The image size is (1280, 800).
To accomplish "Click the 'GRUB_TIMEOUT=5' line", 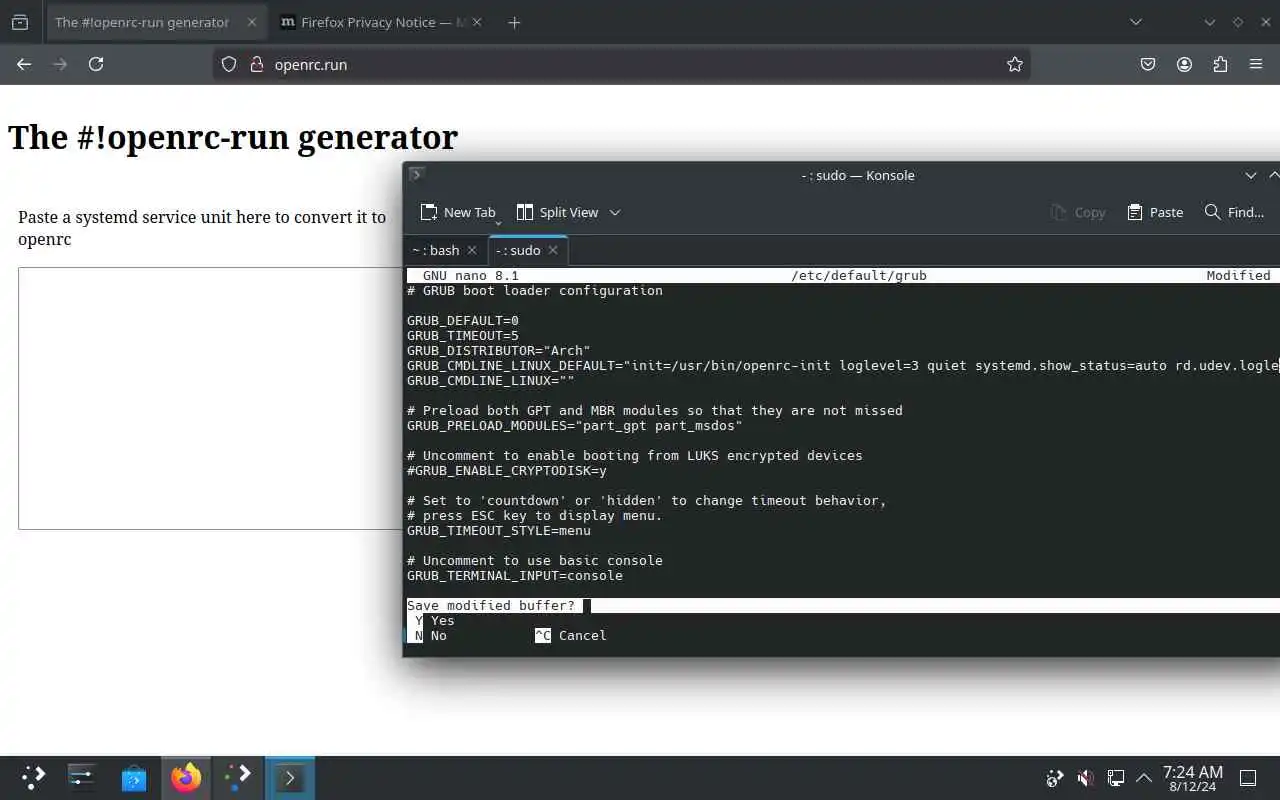I will 463,335.
